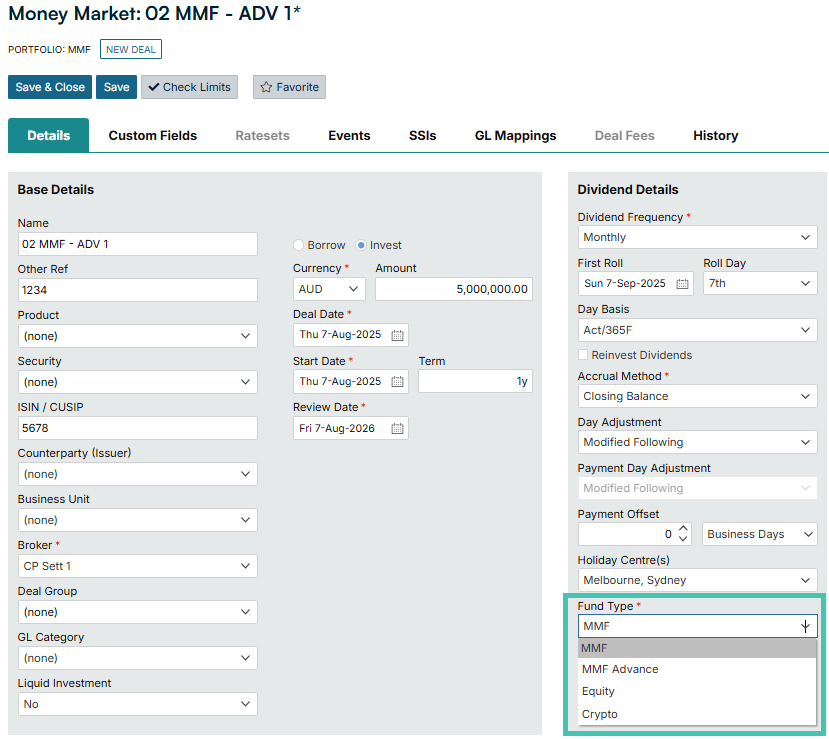Open the Events tab
The image size is (829, 739).
(349, 136)
